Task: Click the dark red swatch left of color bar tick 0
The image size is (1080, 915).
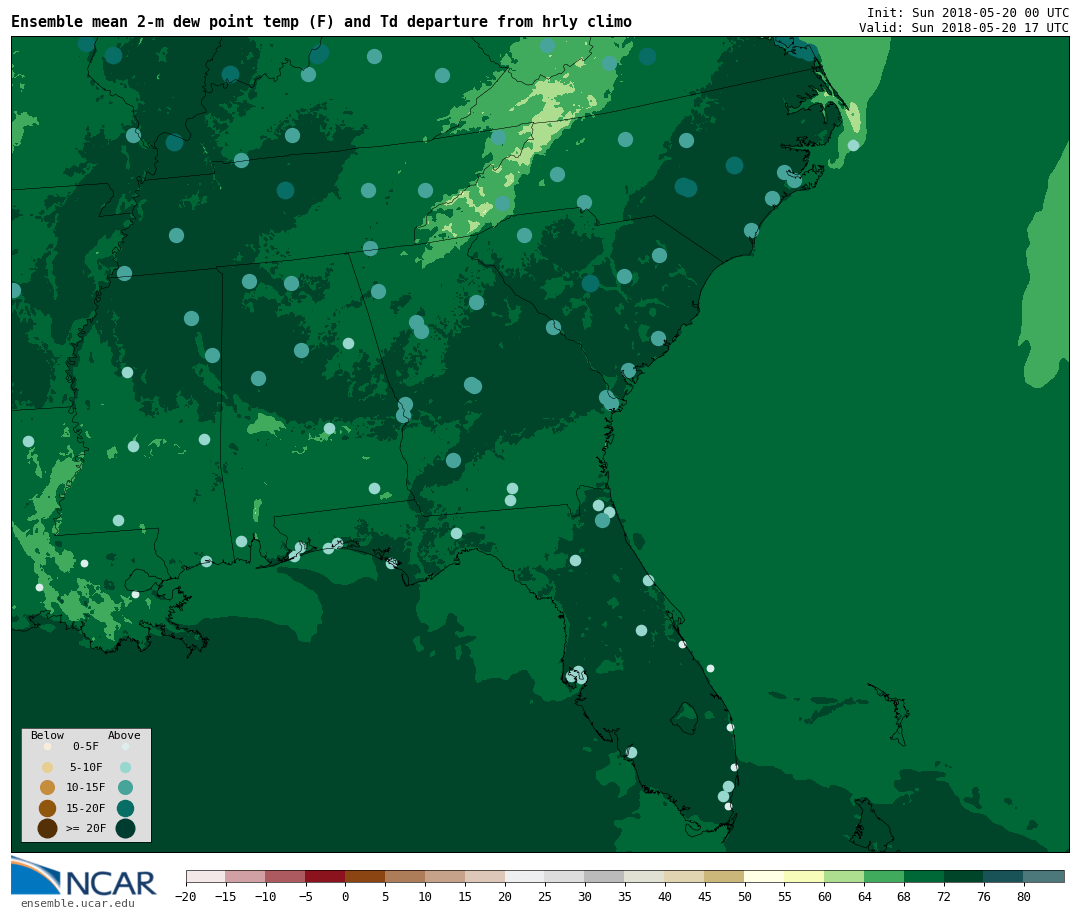Action: [325, 876]
